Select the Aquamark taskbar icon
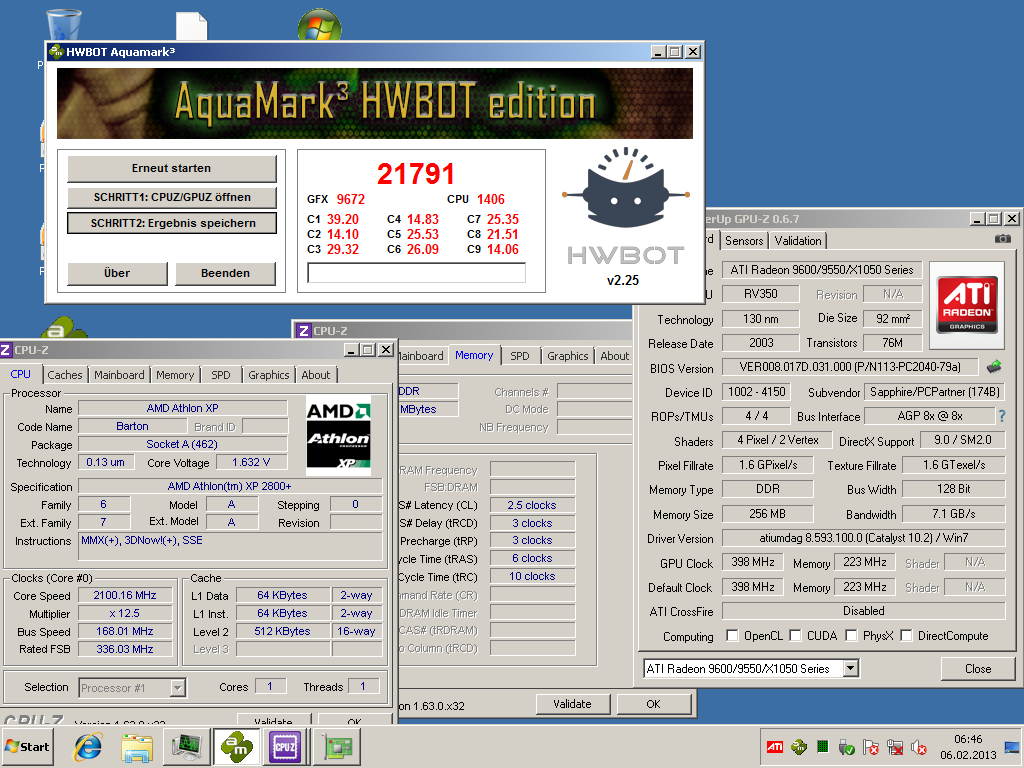The height and width of the screenshot is (768, 1024). pyautogui.click(x=236, y=746)
